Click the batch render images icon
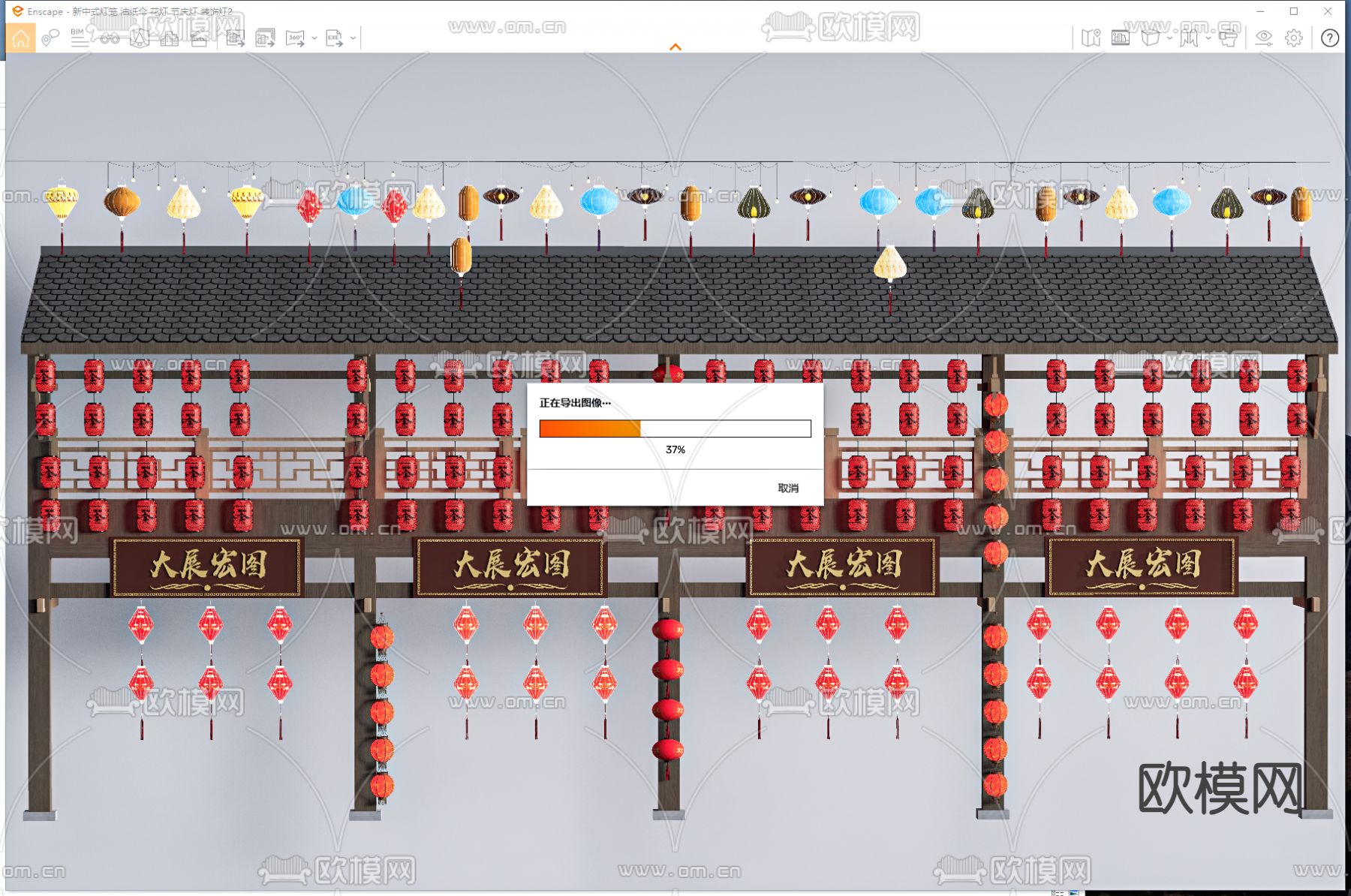Screen dimensions: 1351x896 (x=265, y=38)
